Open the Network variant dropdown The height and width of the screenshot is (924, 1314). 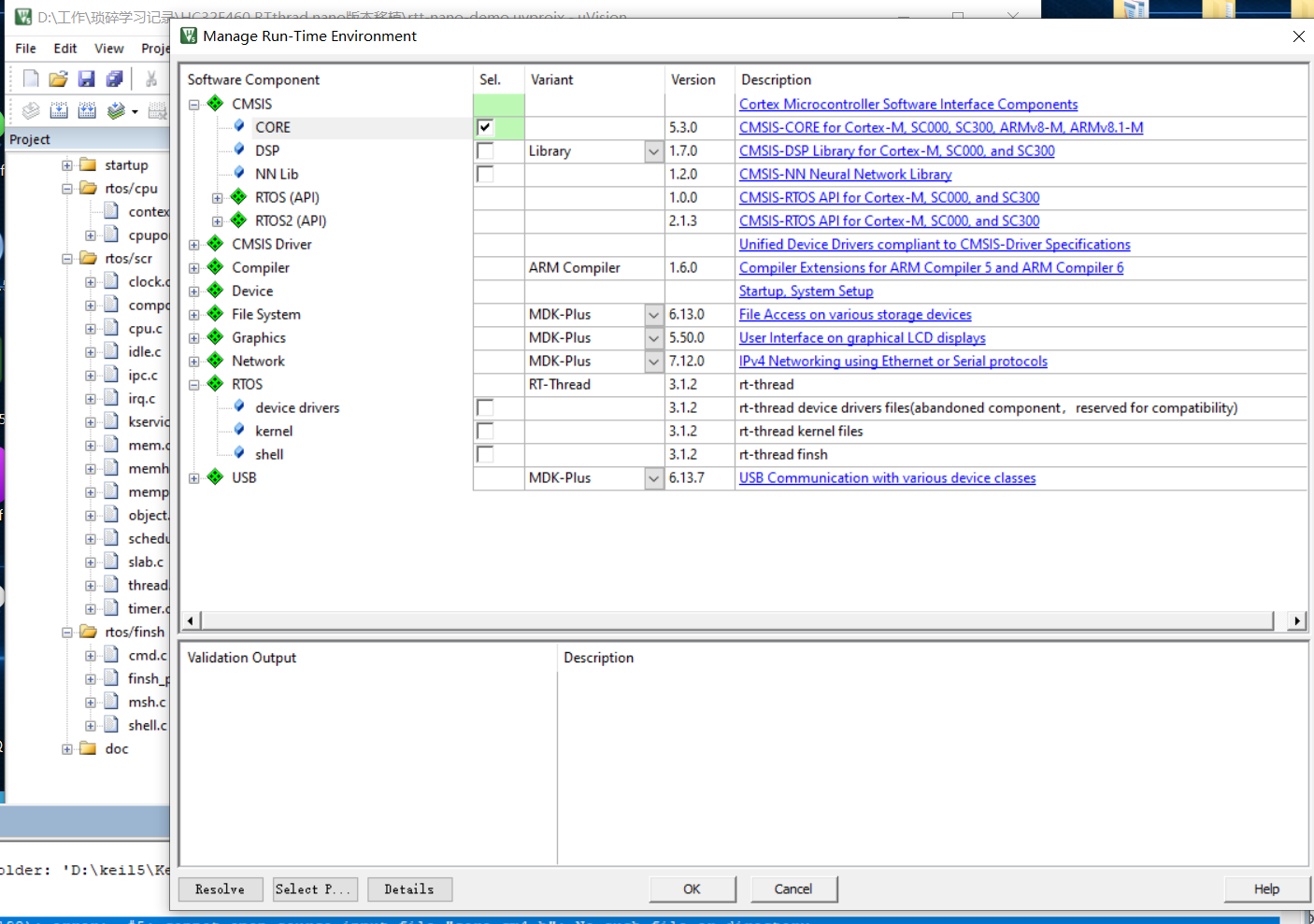point(652,361)
